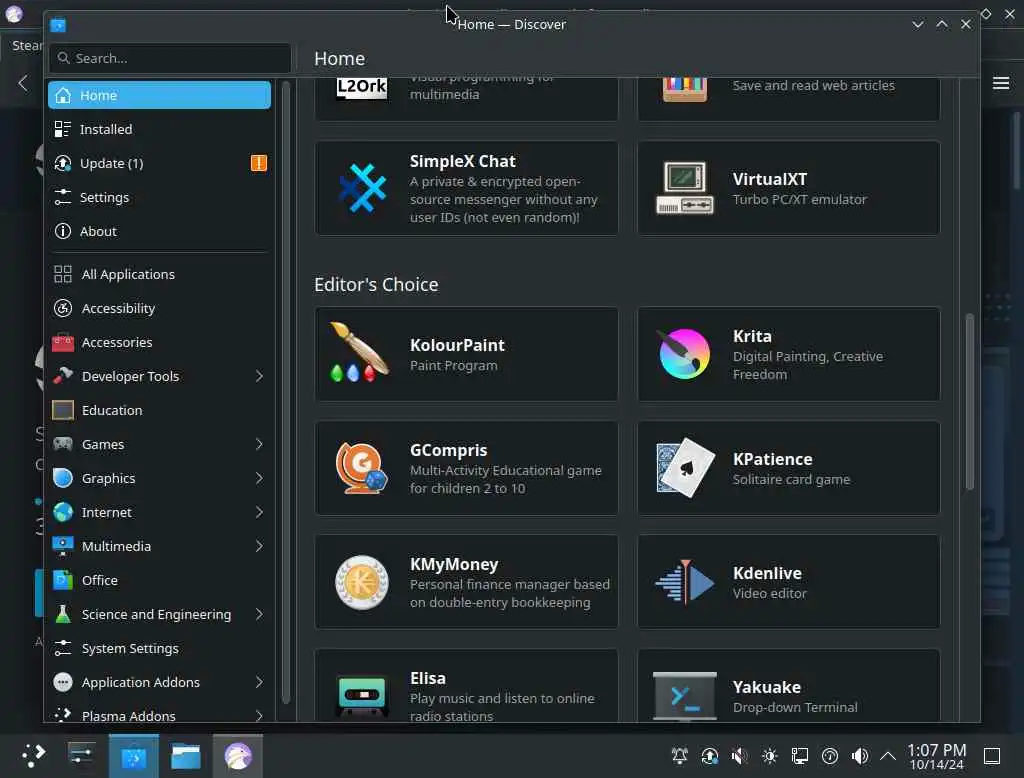Click the All Applications grid icon
This screenshot has height=778, width=1024.
63,274
